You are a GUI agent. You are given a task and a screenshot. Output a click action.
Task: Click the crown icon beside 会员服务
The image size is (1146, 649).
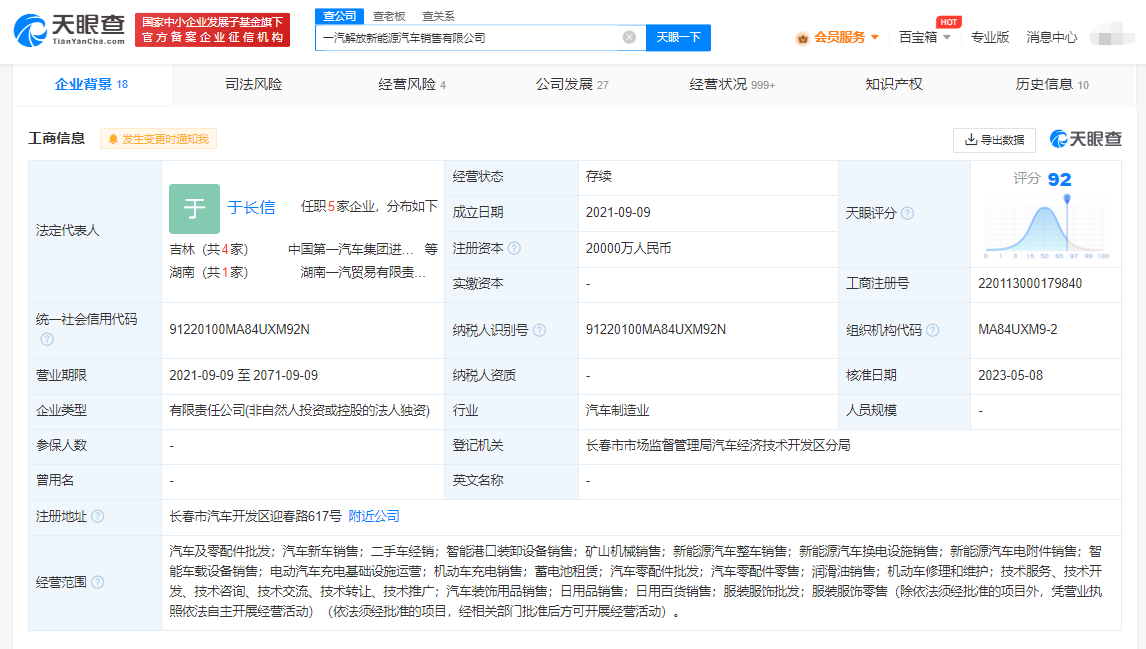pos(802,38)
